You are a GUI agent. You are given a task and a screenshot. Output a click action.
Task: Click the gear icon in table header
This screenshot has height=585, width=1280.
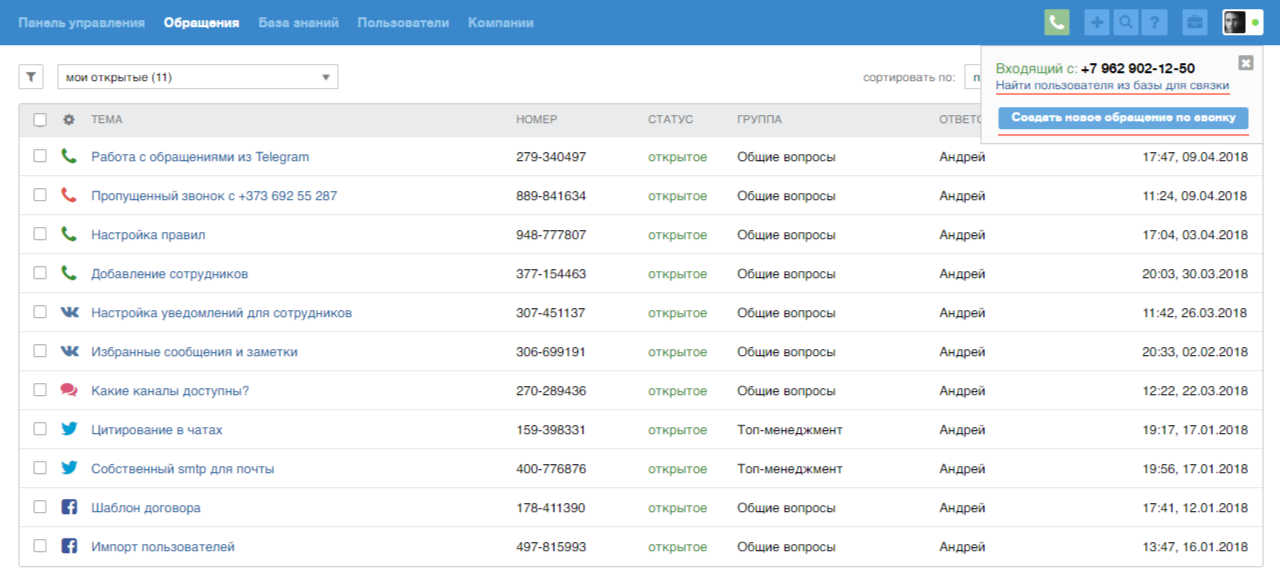point(69,120)
